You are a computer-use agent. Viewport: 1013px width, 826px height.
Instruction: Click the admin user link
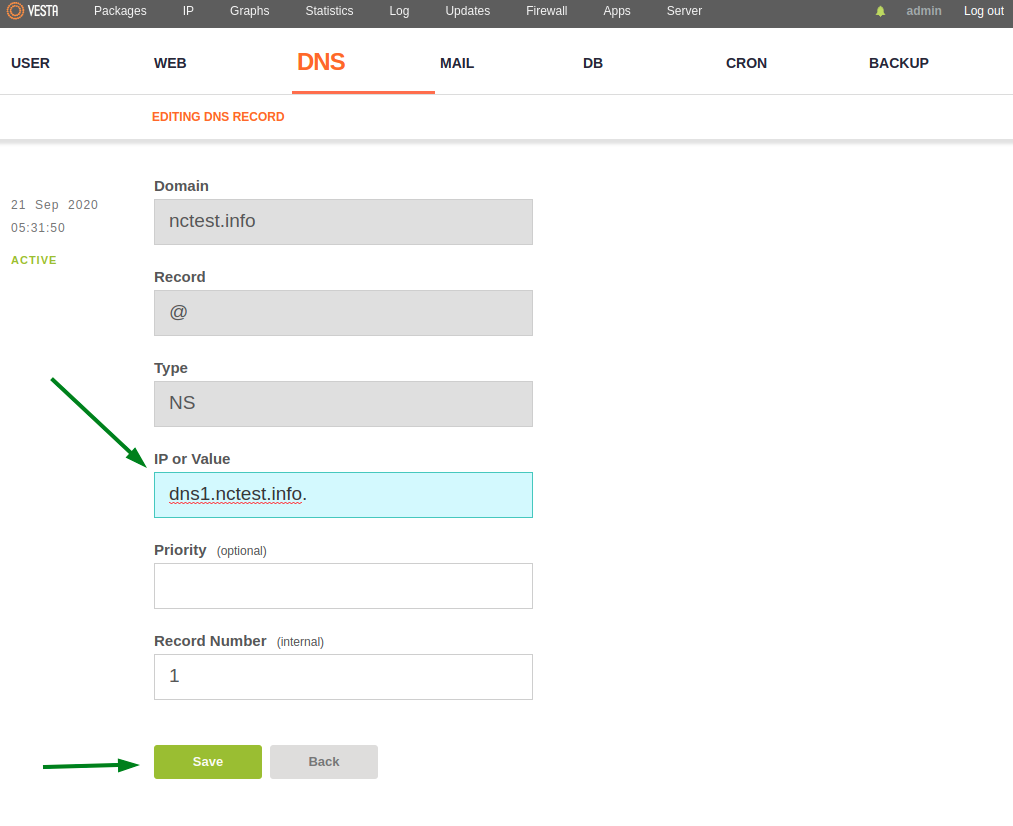coord(924,11)
